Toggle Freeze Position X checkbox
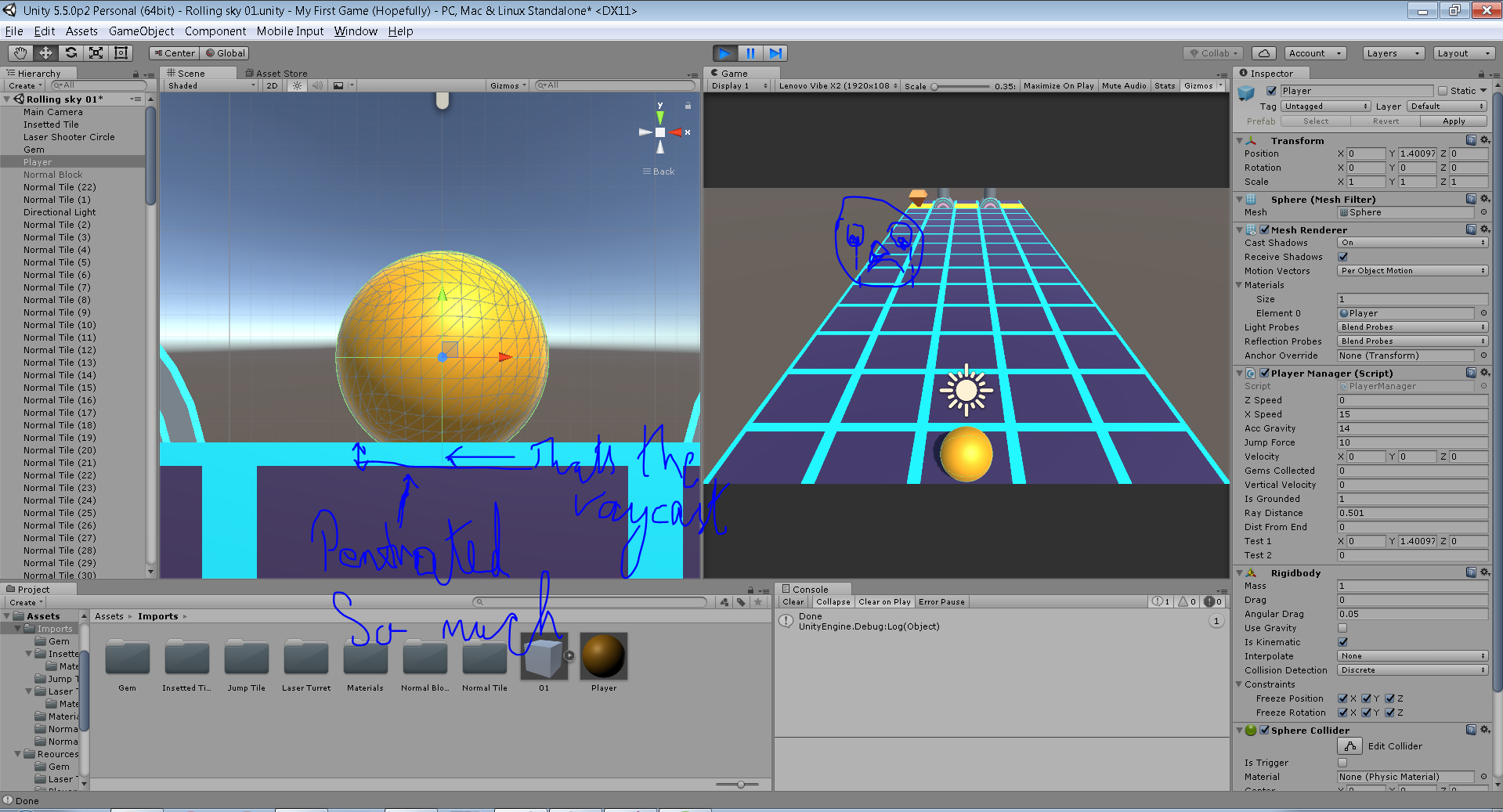The image size is (1503, 812). [x=1342, y=698]
